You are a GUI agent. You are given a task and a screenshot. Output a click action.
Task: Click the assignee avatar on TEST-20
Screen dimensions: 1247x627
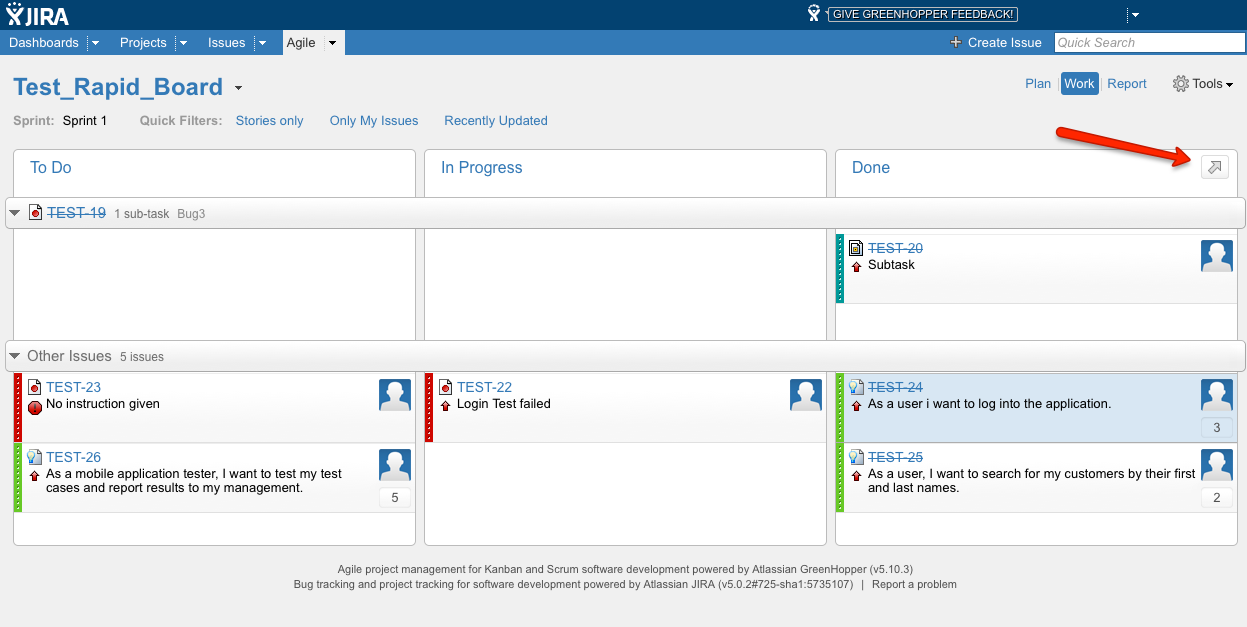[x=1217, y=256]
